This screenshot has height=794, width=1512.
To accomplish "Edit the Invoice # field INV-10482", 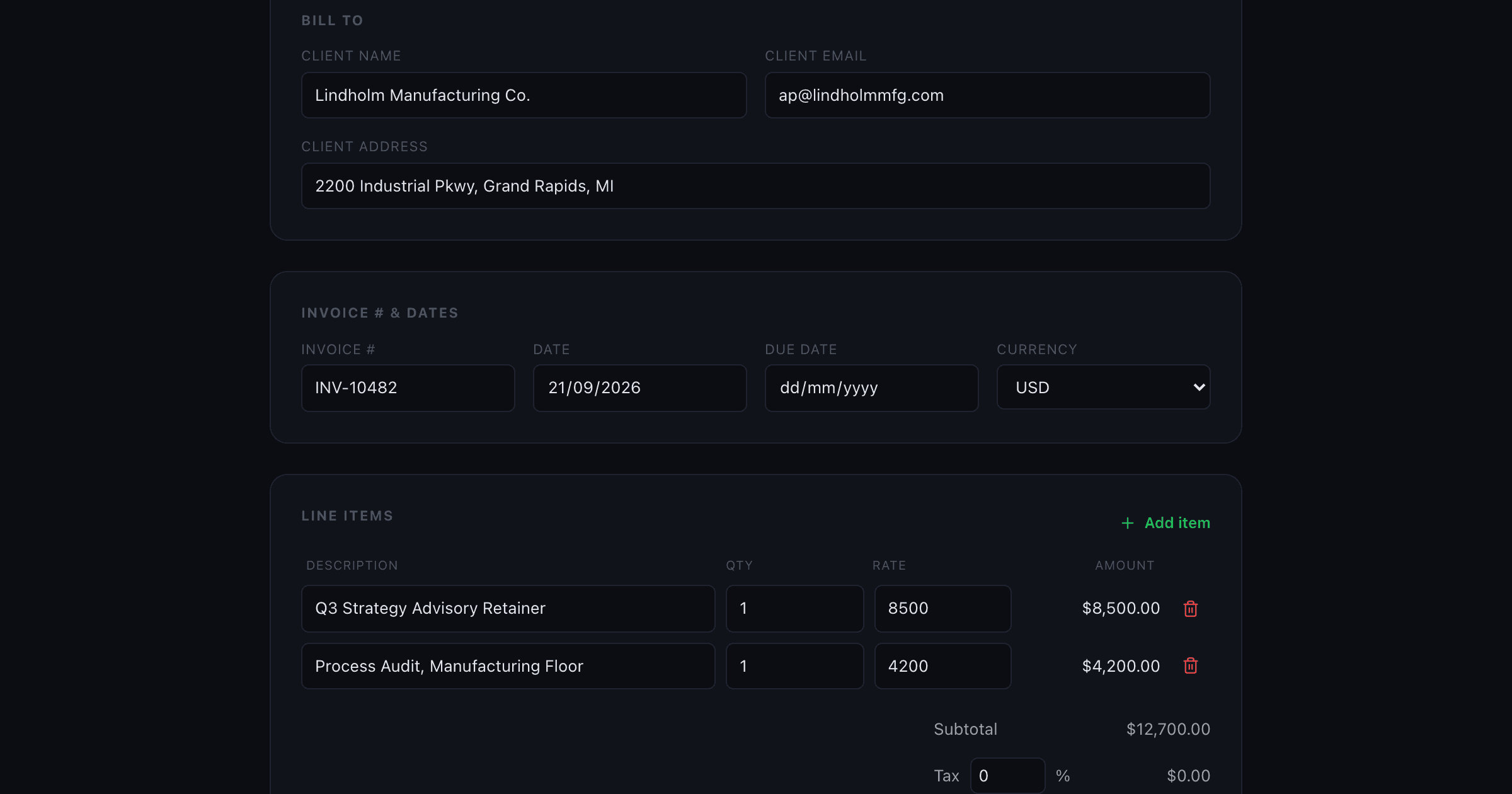I will (x=408, y=388).
